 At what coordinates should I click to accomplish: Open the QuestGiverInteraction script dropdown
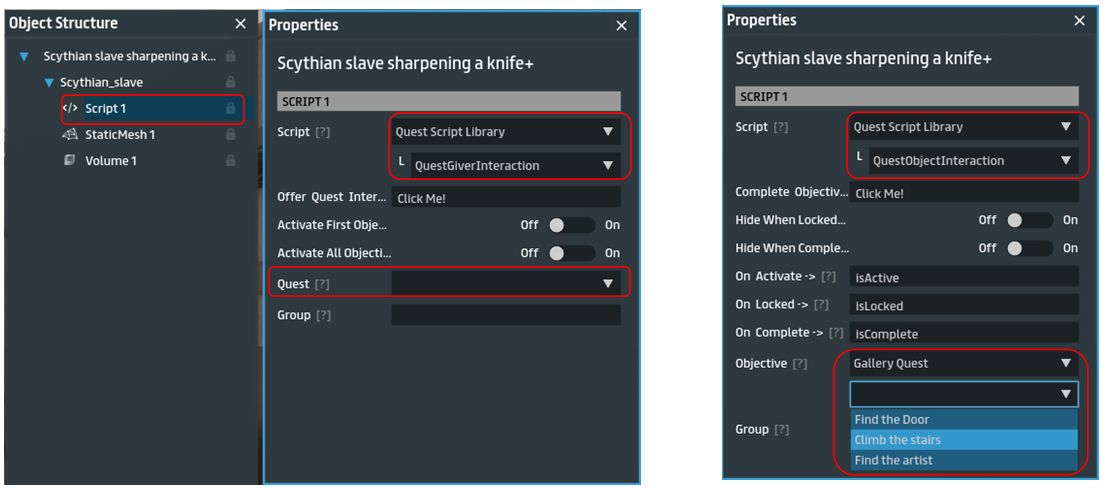505,165
